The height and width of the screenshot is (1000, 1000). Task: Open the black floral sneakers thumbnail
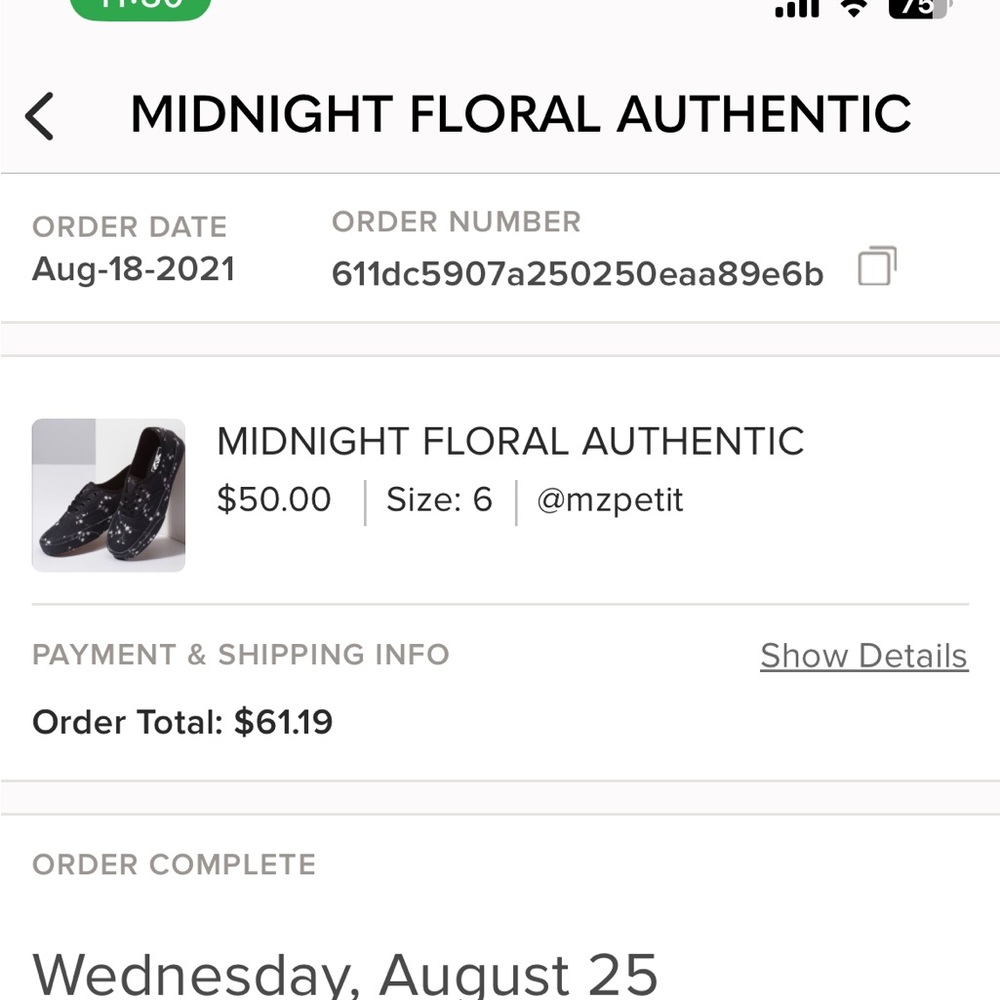pos(108,495)
